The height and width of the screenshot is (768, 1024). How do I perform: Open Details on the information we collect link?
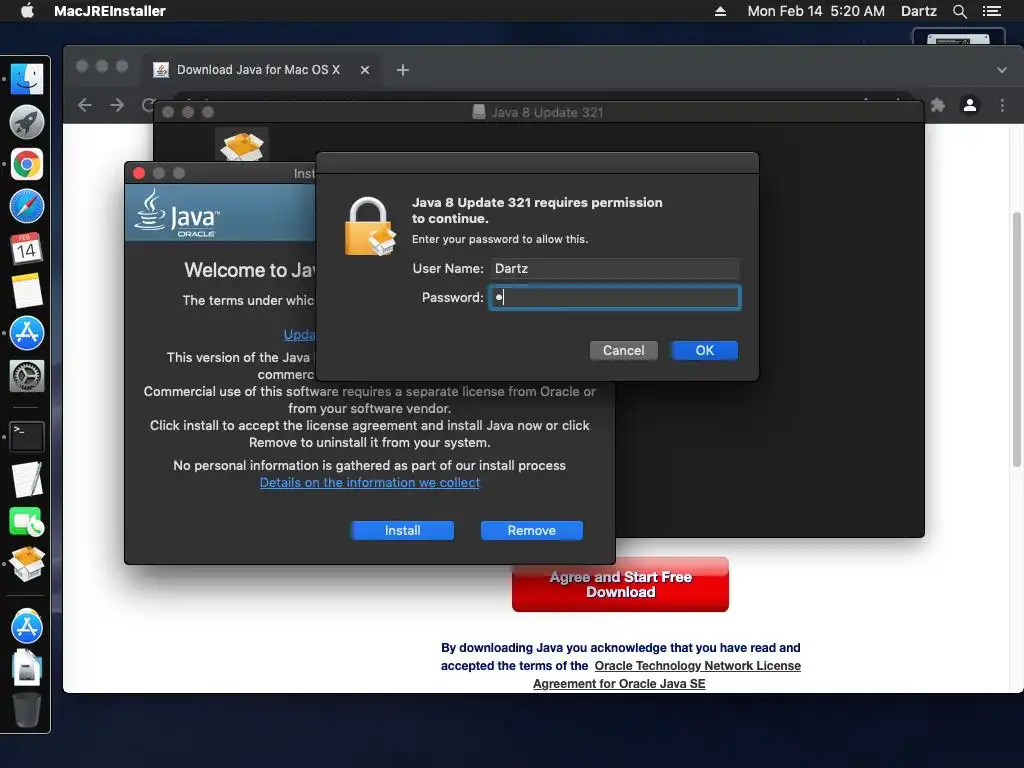coord(370,483)
